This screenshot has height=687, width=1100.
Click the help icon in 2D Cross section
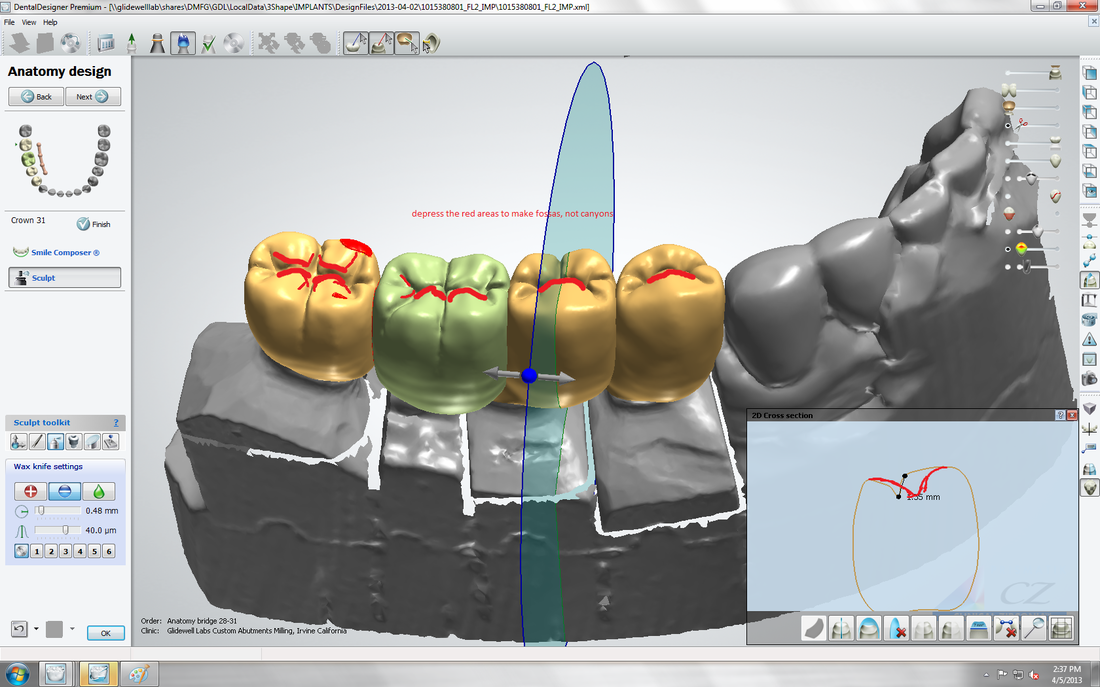tap(1059, 415)
